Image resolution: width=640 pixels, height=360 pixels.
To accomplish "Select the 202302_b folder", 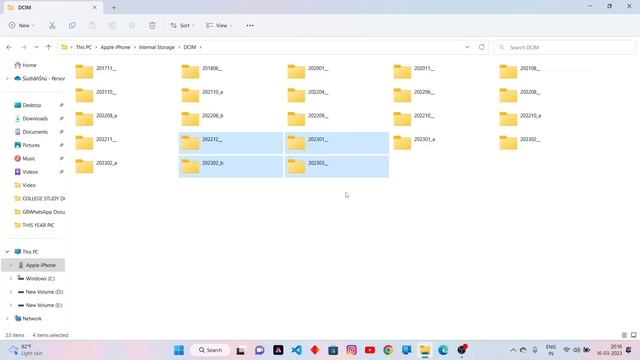I will click(231, 166).
